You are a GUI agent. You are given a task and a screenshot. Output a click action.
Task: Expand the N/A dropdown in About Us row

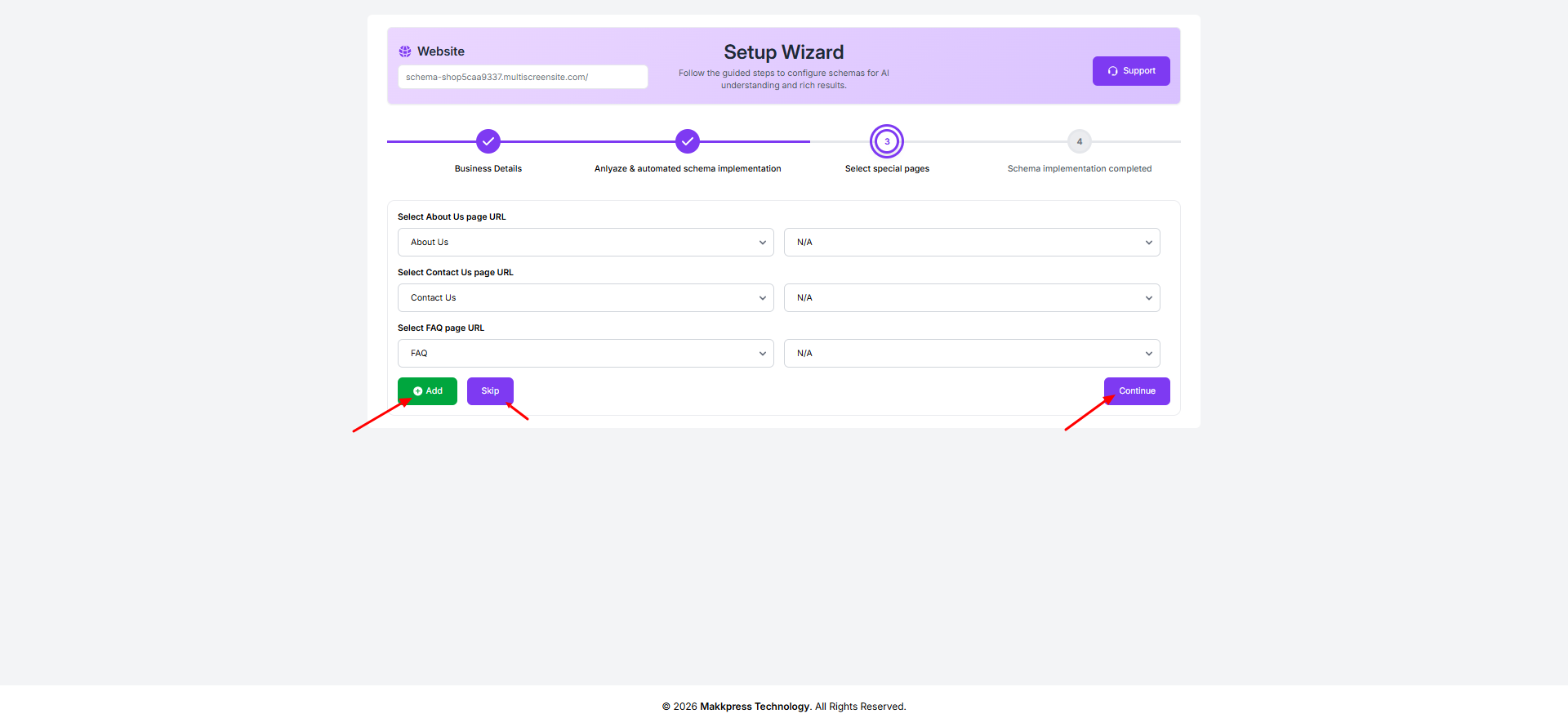pos(971,243)
